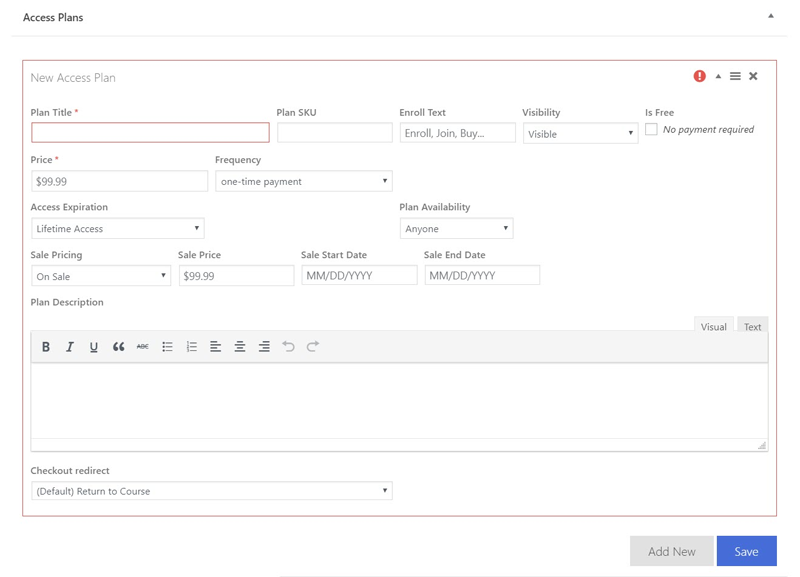This screenshot has height=577, width=800.
Task: Switch to the Text editor tab
Action: 752,326
